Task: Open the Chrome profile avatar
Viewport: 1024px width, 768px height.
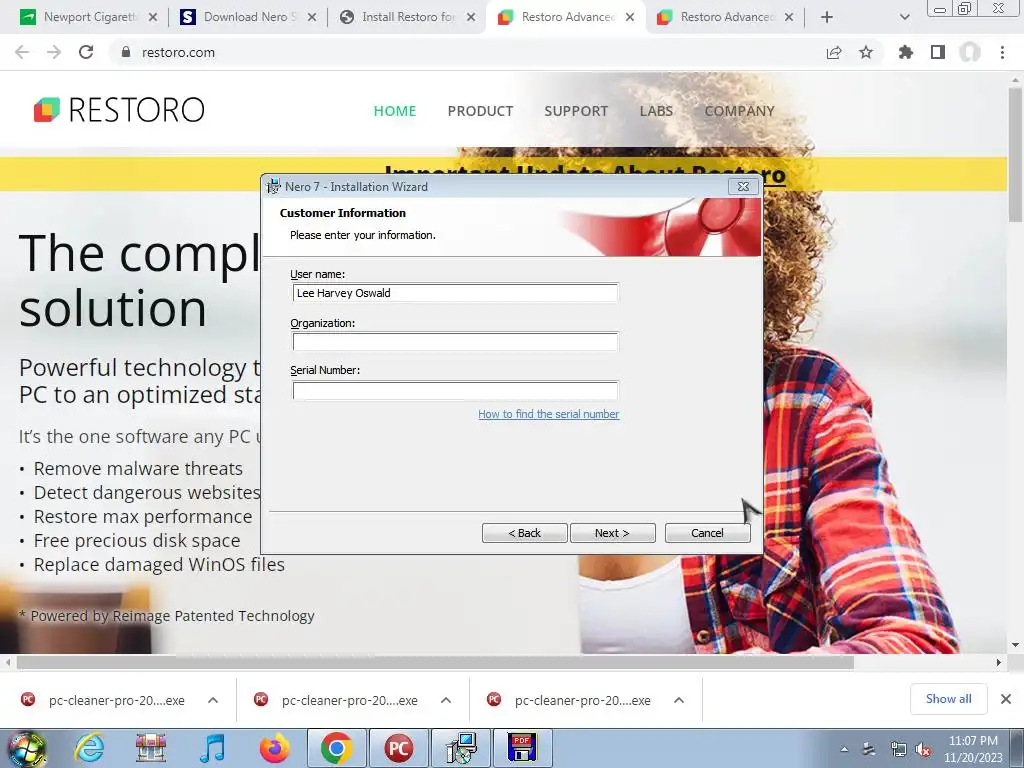Action: pyautogui.click(x=970, y=52)
